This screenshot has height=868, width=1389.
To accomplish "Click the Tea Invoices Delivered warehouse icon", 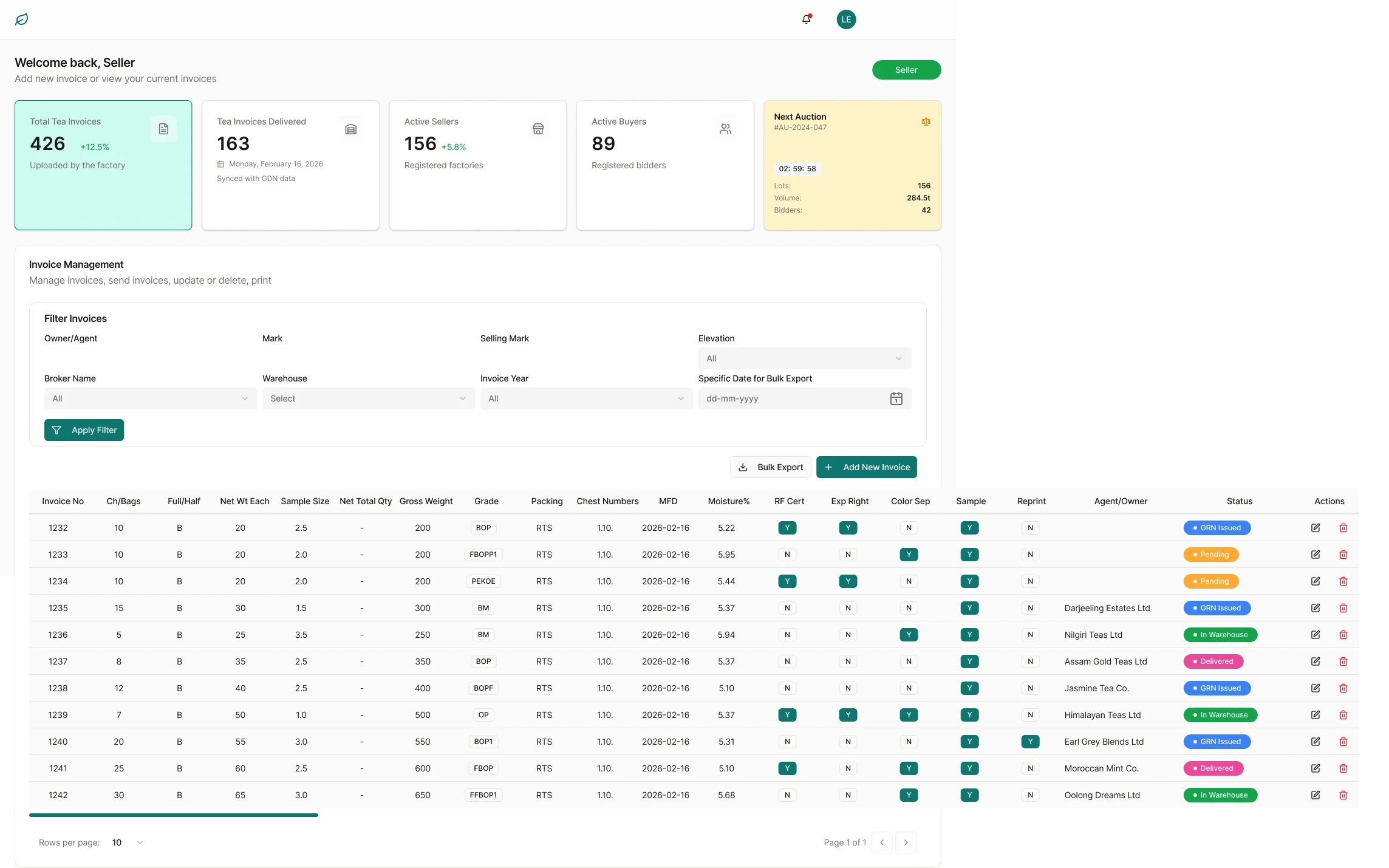I will (x=351, y=129).
